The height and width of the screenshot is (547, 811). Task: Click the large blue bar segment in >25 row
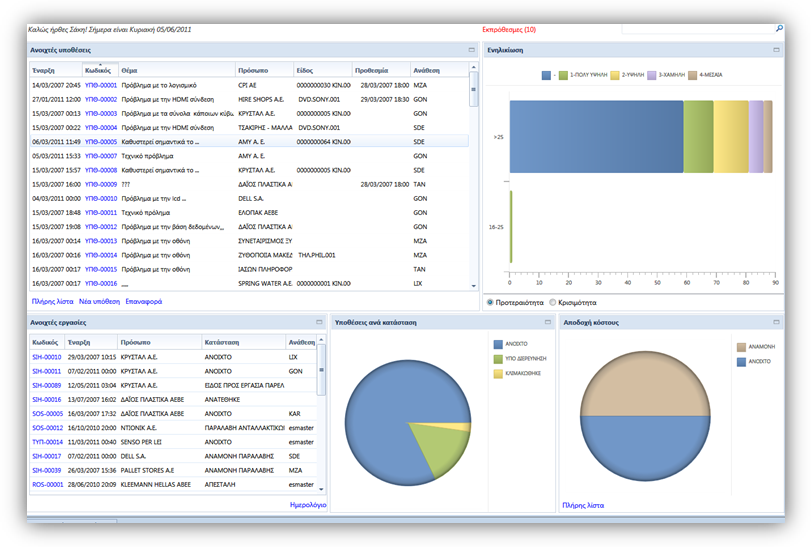(596, 136)
